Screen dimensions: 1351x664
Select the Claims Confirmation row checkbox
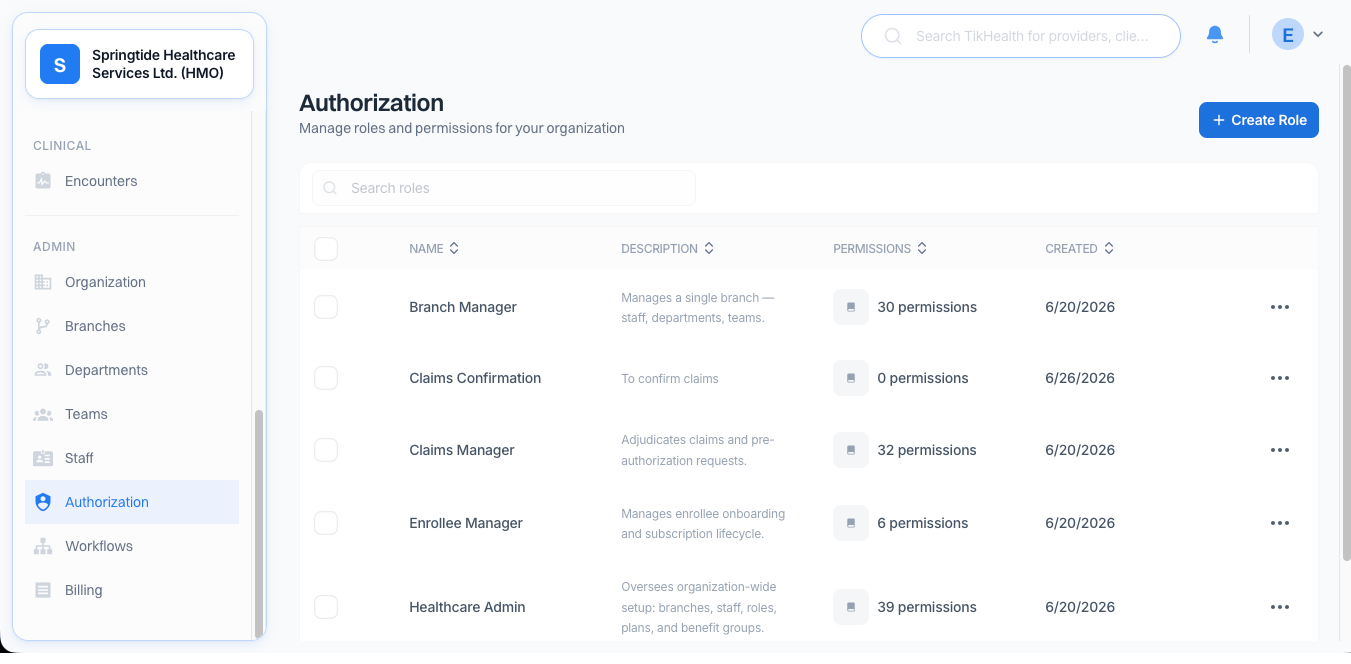pos(326,378)
